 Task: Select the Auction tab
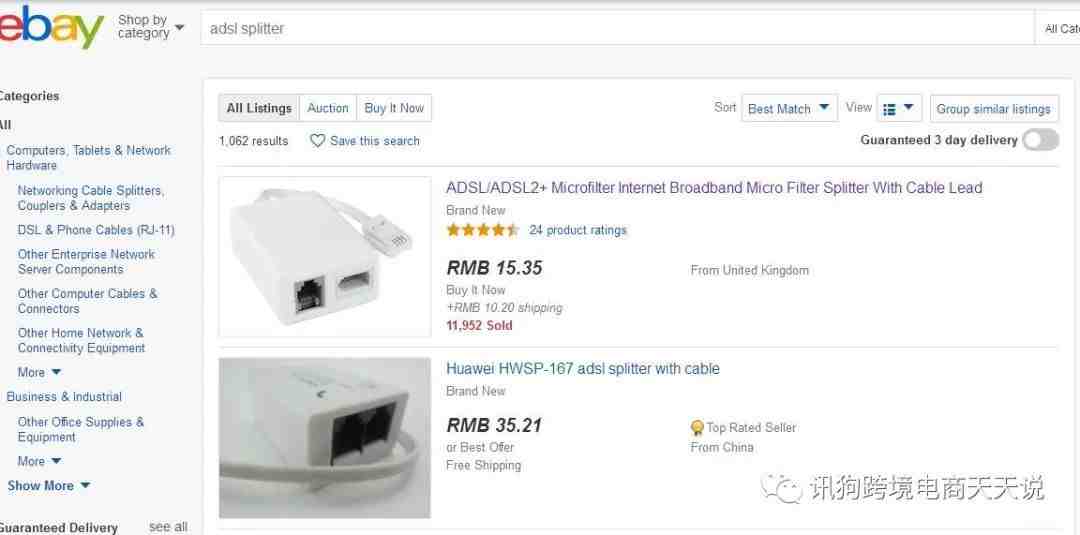(x=328, y=108)
